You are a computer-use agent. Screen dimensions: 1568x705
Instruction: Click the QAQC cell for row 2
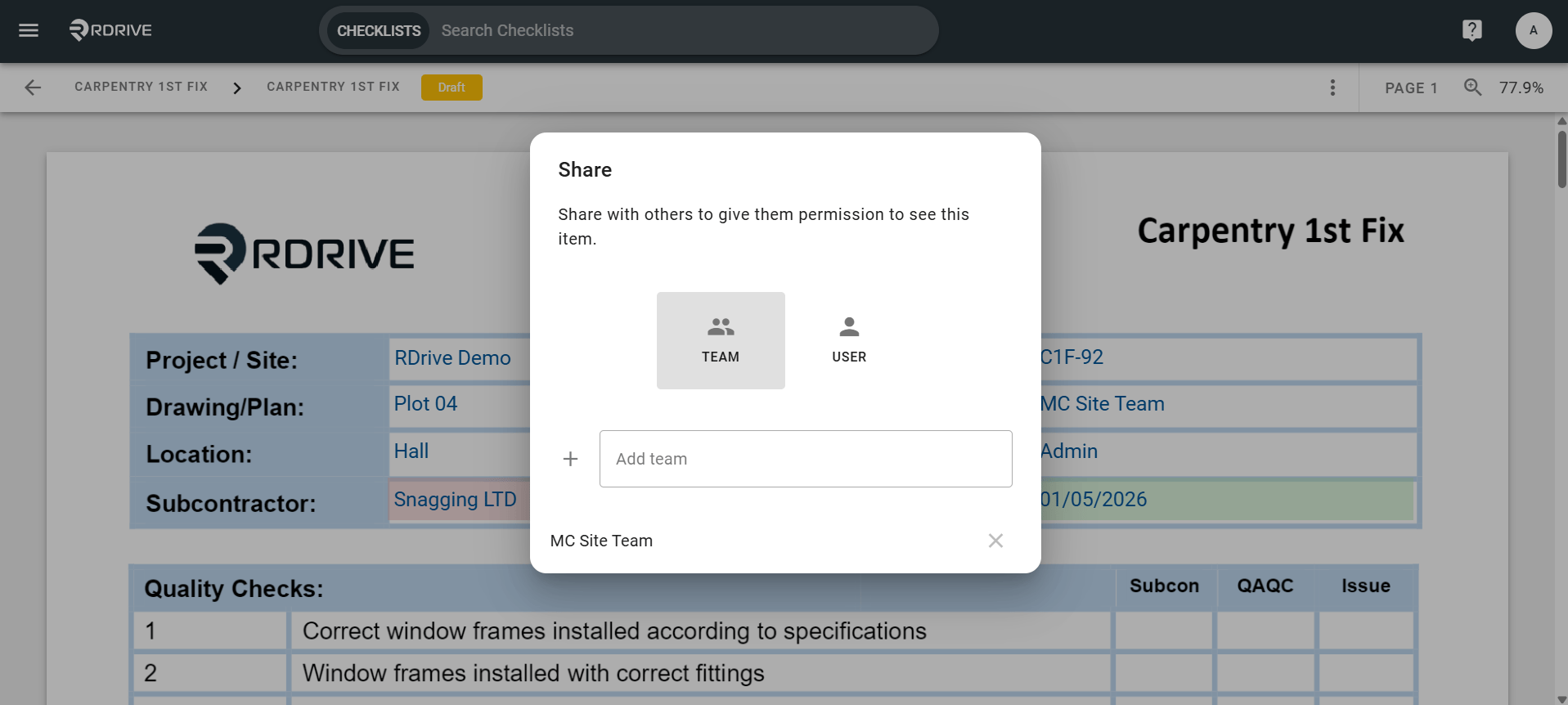pos(1265,673)
